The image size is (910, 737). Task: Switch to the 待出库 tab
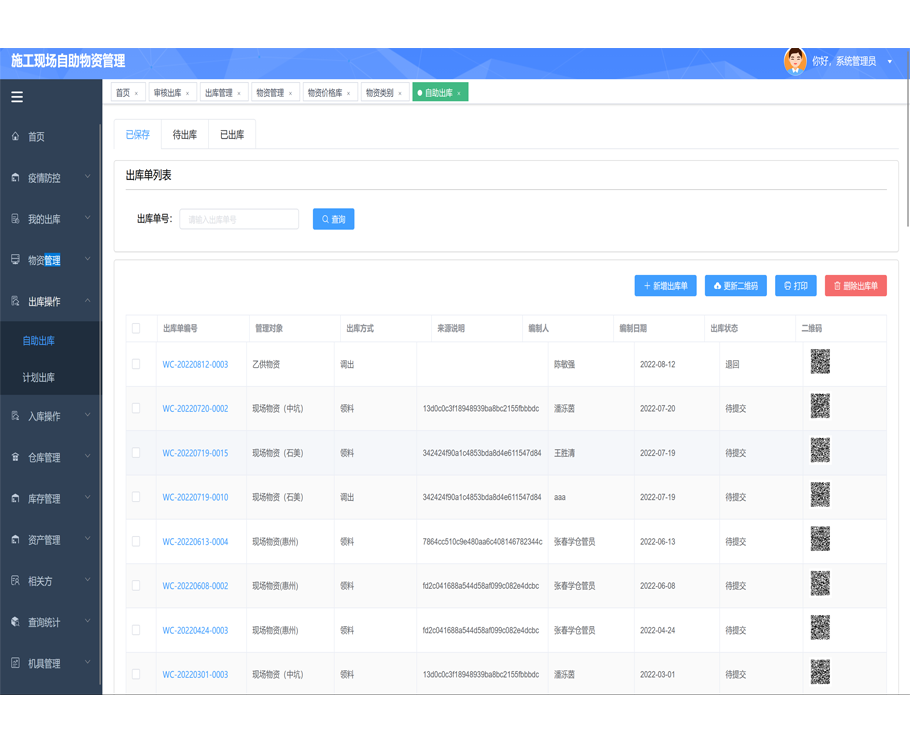[x=185, y=135]
